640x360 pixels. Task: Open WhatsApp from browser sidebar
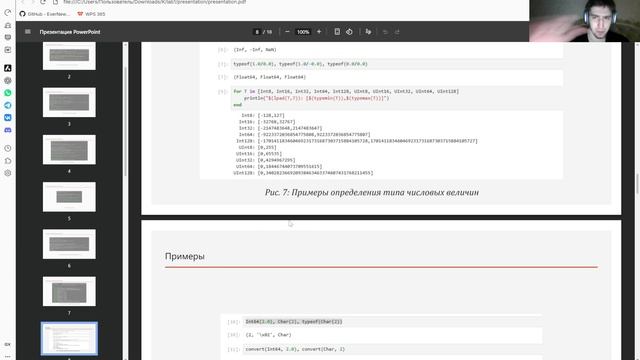(x=8, y=93)
